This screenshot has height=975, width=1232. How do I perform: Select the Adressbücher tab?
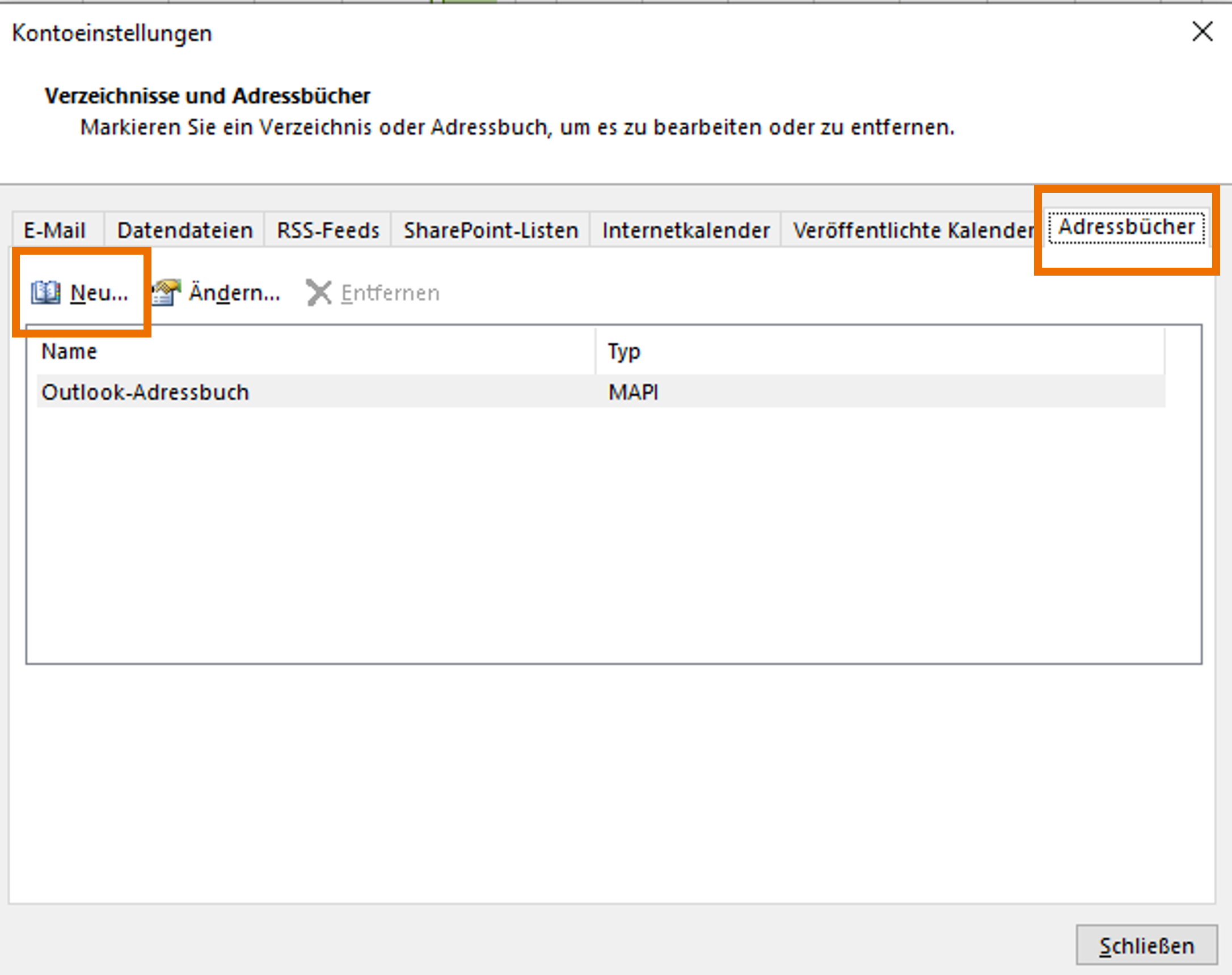point(1126,227)
